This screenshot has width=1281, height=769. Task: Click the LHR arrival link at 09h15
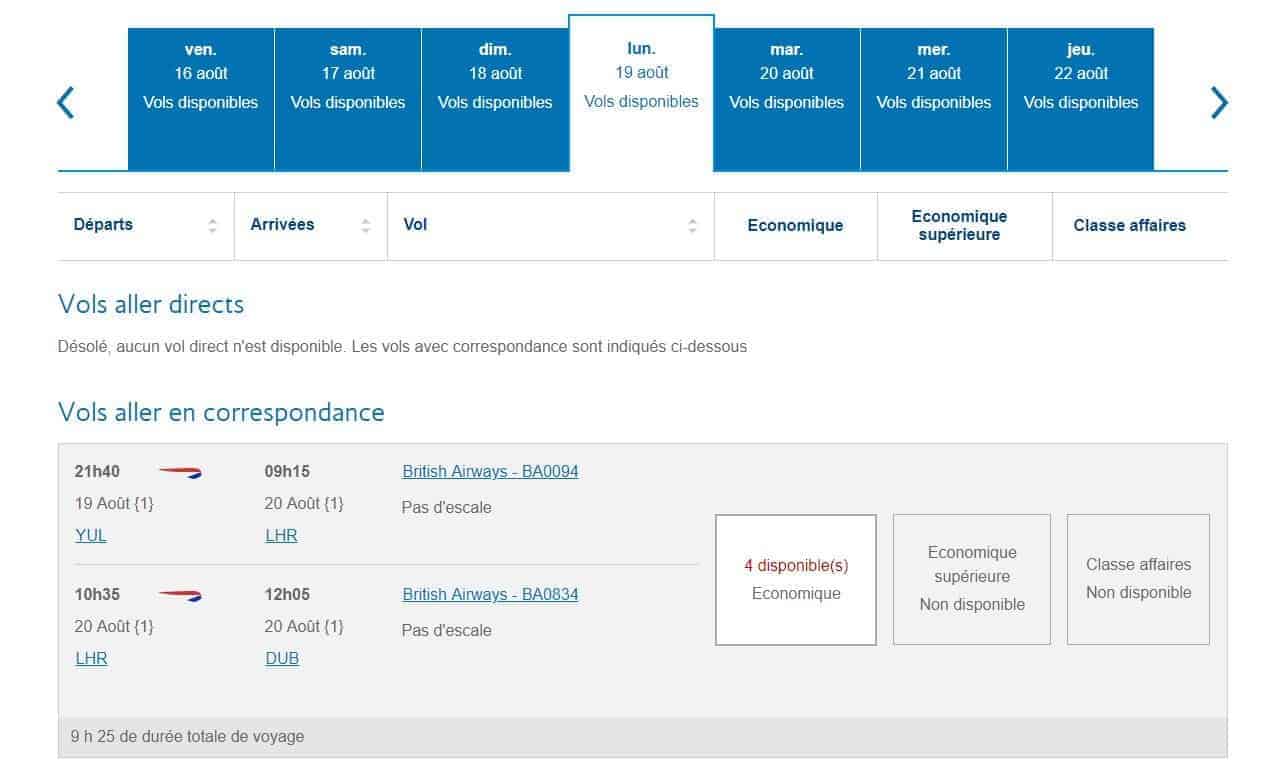tap(281, 535)
